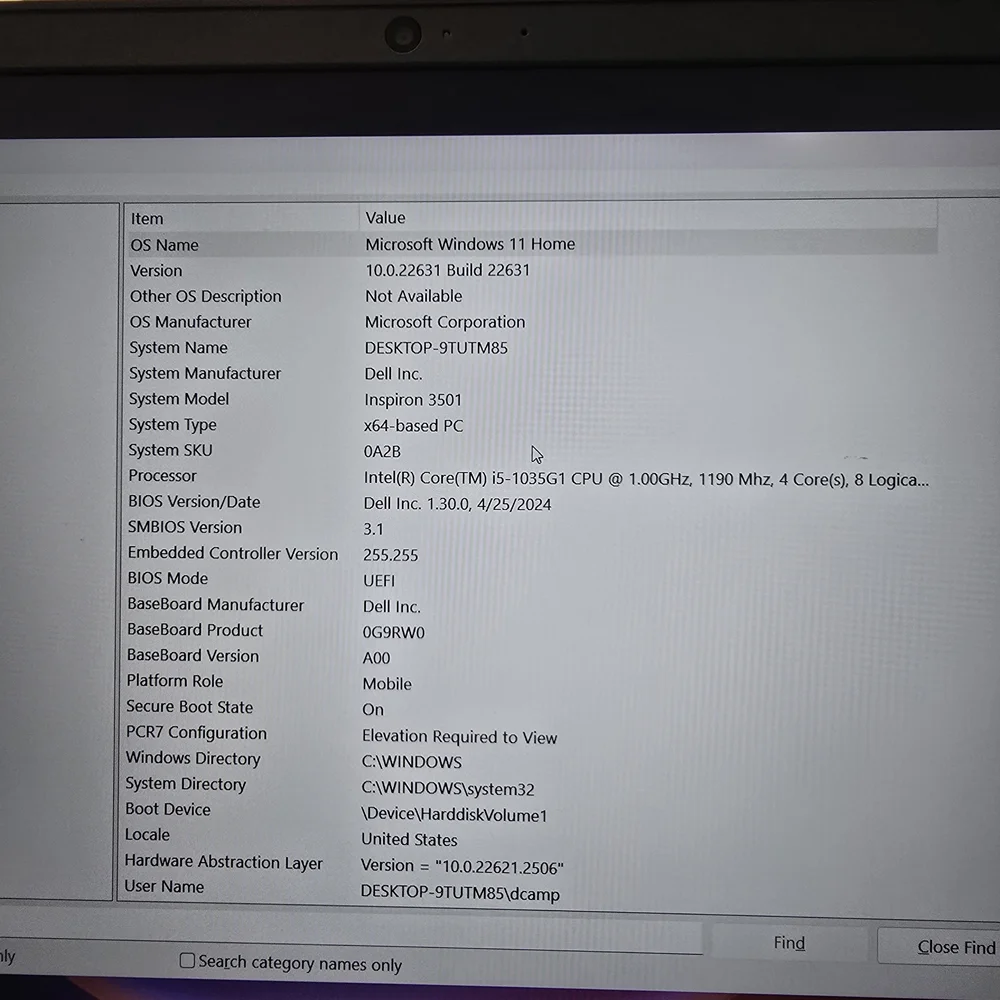
Task: Select the Version row label
Action: 156,270
